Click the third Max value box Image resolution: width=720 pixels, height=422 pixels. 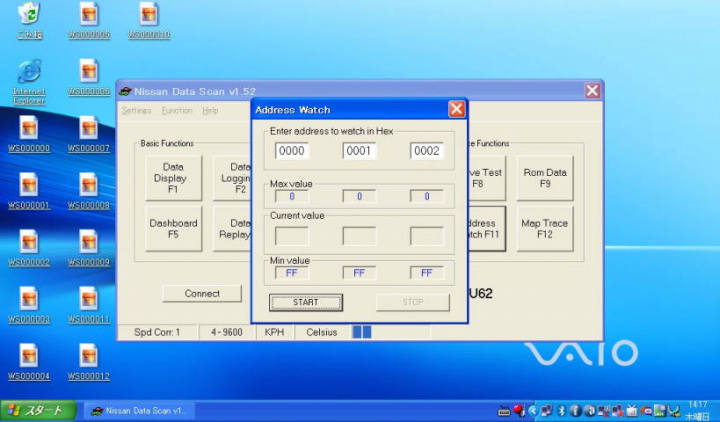tap(427, 196)
